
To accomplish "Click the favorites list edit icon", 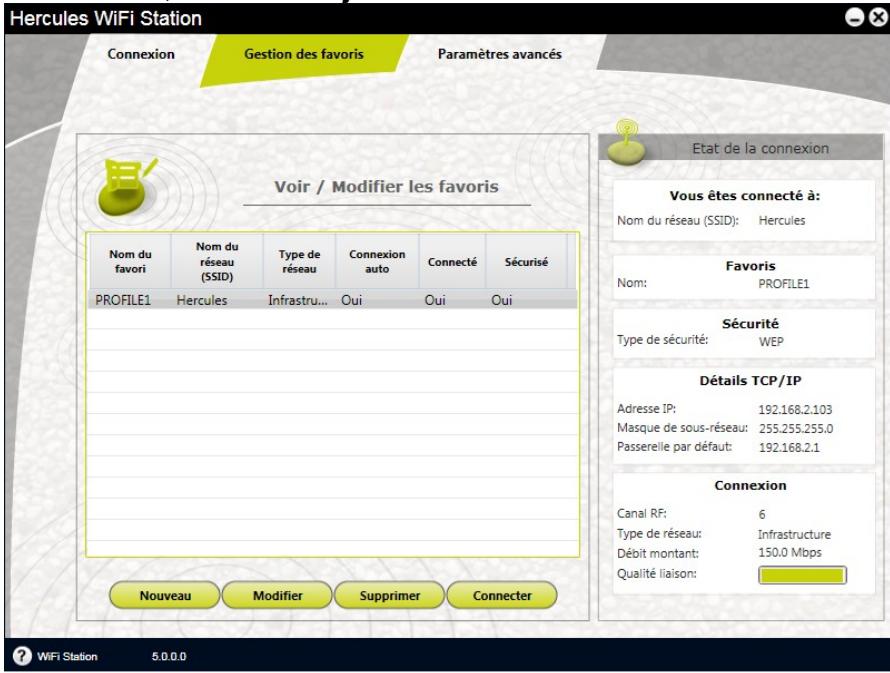I will [126, 187].
